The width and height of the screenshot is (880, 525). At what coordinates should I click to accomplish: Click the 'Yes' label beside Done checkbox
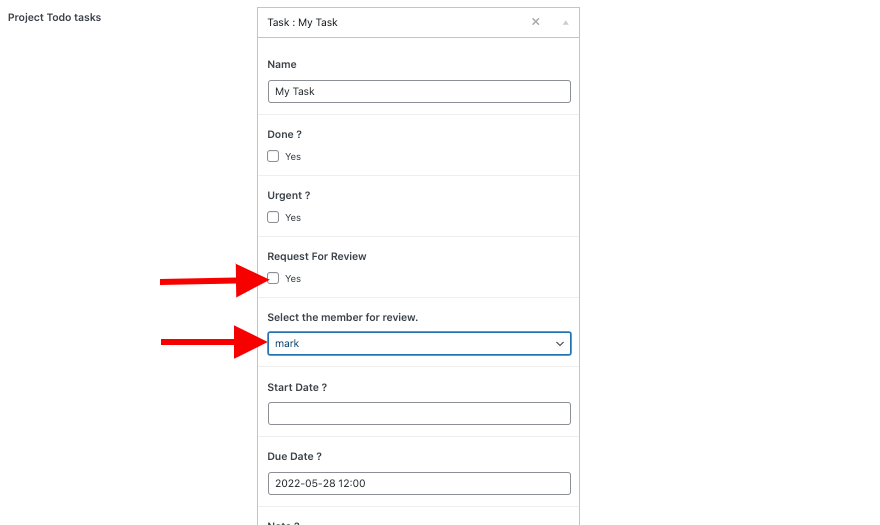tap(293, 157)
